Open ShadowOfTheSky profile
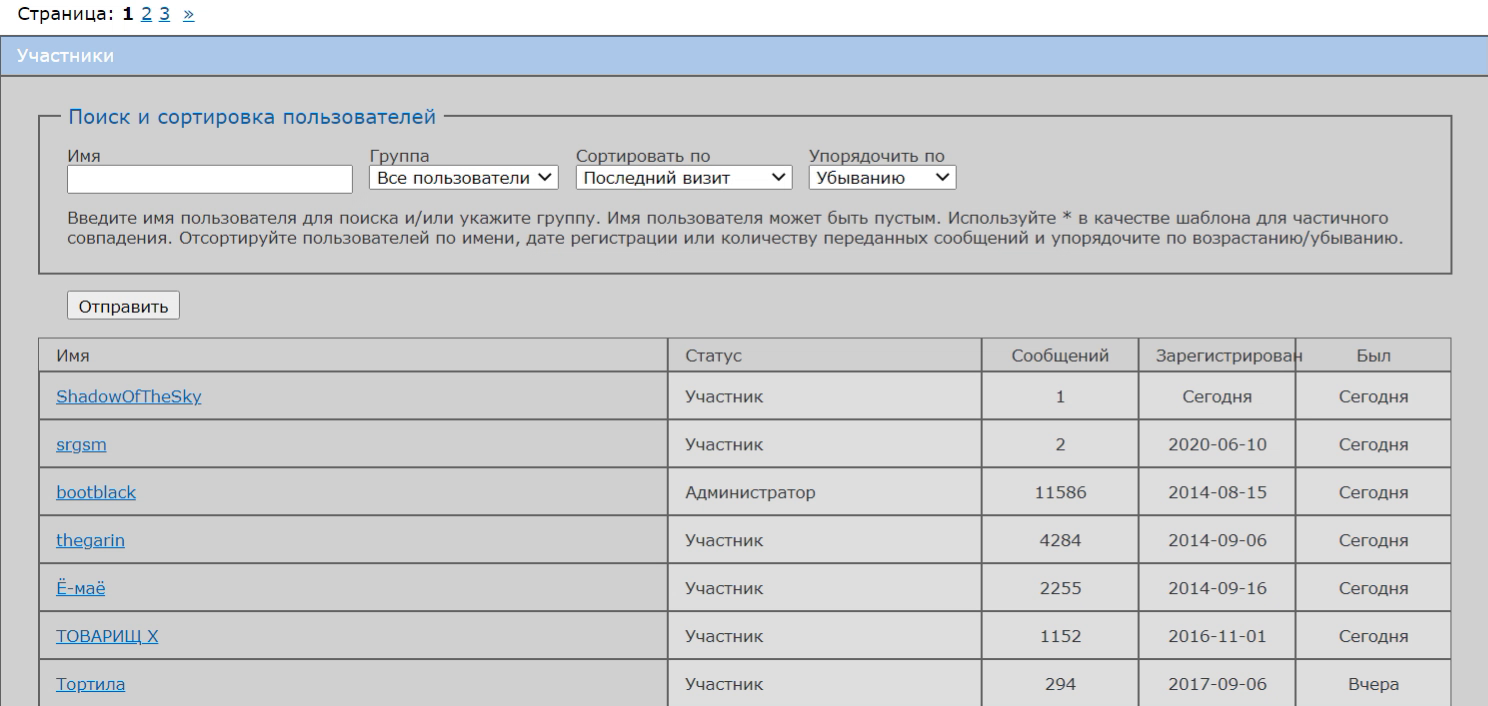The image size is (1488, 706). pyautogui.click(x=129, y=397)
